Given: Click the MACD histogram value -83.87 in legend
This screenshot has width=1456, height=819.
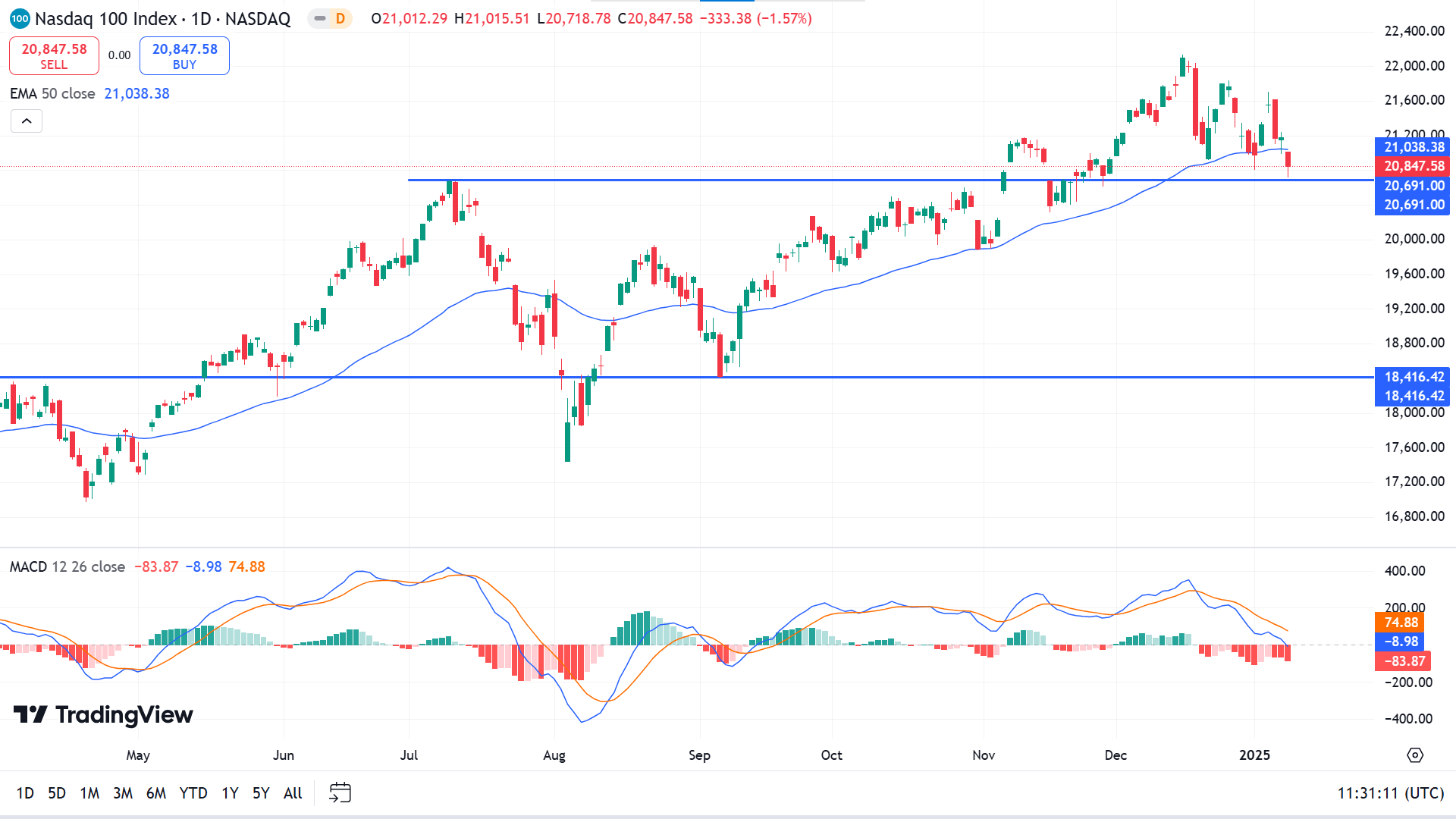Looking at the screenshot, I should [x=156, y=567].
